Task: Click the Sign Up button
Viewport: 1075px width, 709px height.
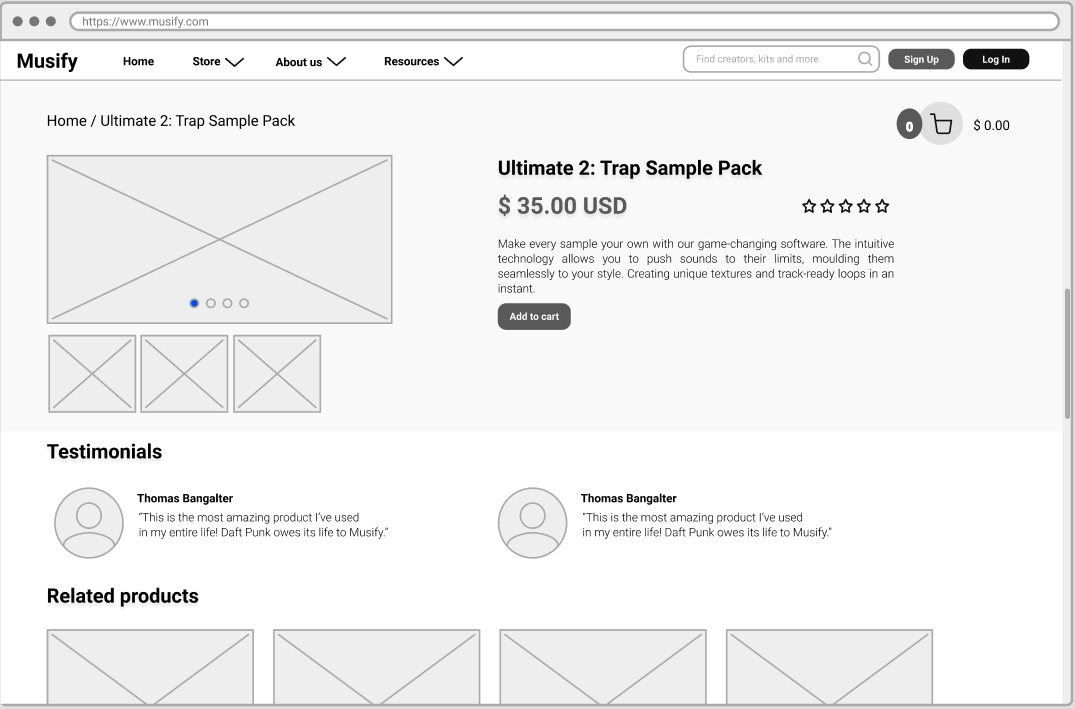Action: (x=921, y=59)
